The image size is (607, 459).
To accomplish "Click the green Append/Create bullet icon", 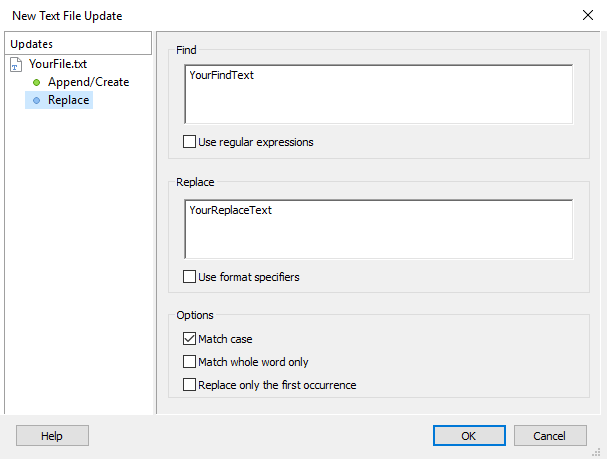I will 36,82.
